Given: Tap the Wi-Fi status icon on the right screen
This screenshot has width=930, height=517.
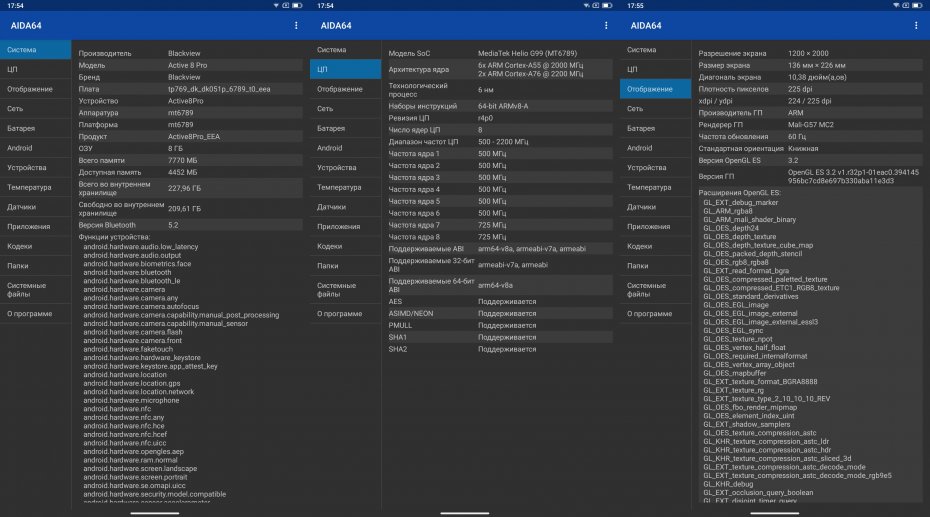Looking at the screenshot, I should [x=898, y=6].
